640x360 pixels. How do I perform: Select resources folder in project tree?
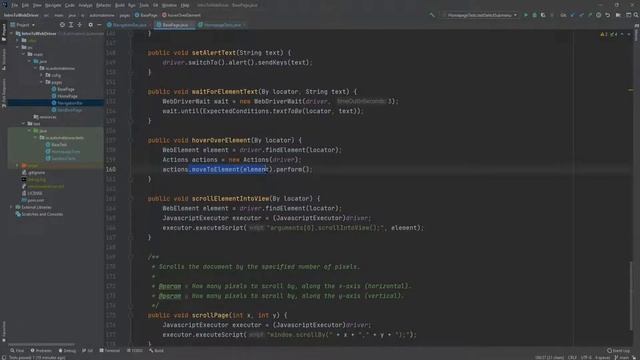[45, 117]
